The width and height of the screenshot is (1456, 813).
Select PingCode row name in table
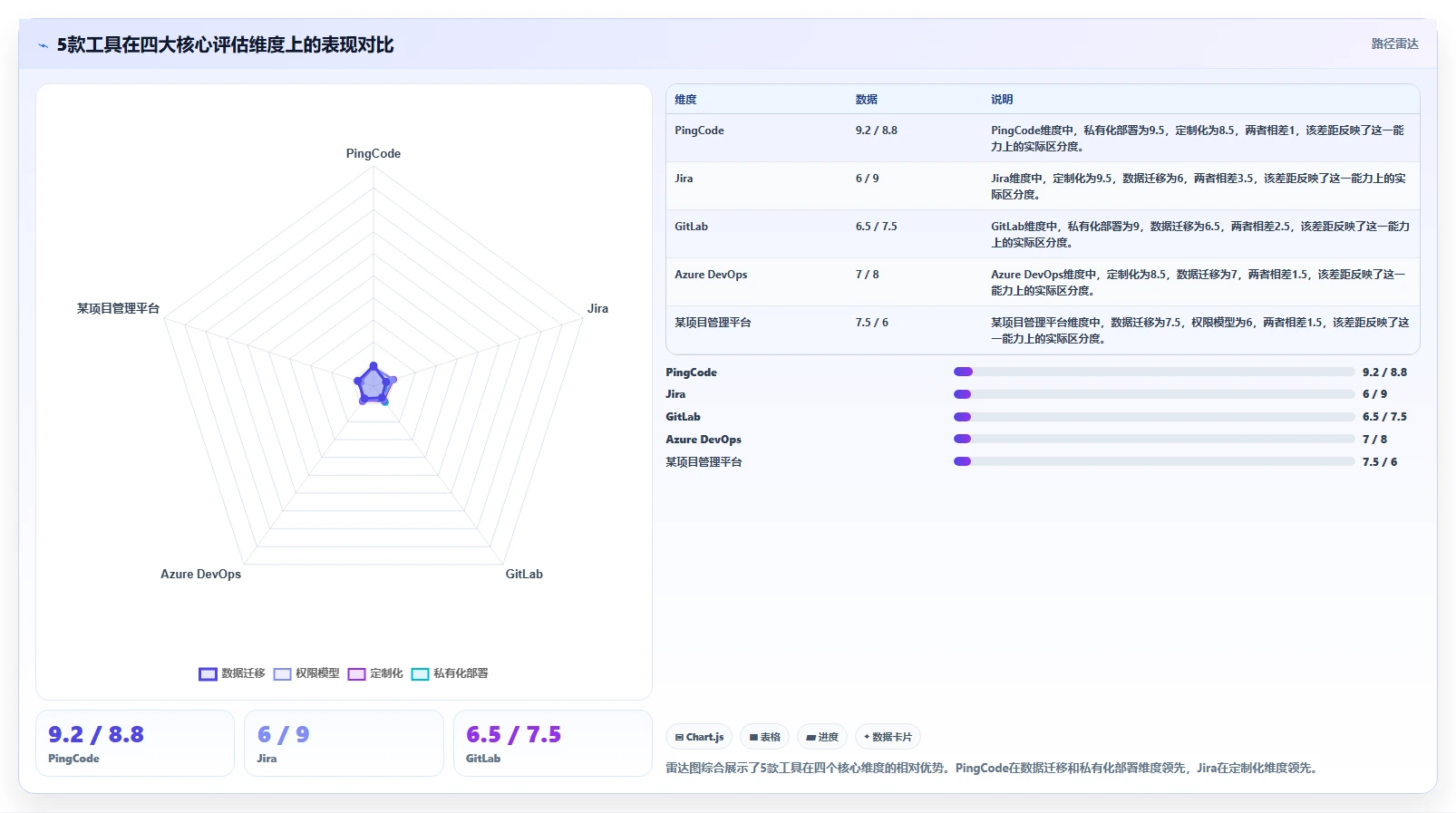tap(699, 131)
